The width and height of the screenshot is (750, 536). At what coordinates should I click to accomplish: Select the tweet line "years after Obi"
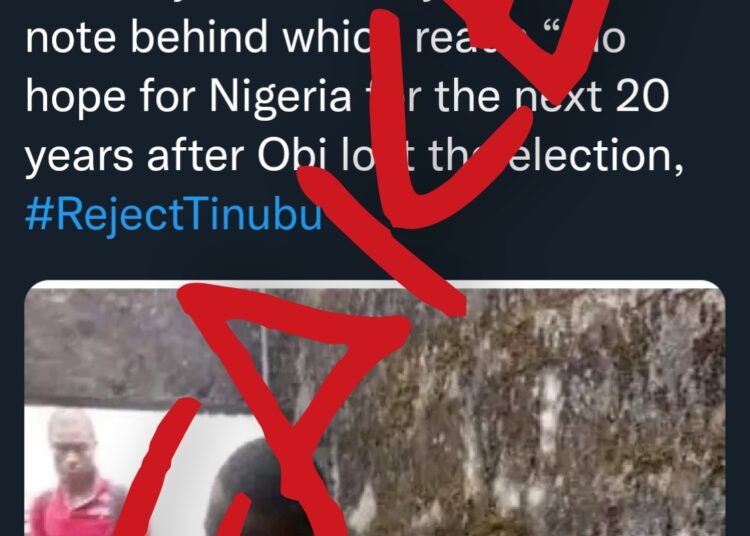click(x=354, y=156)
